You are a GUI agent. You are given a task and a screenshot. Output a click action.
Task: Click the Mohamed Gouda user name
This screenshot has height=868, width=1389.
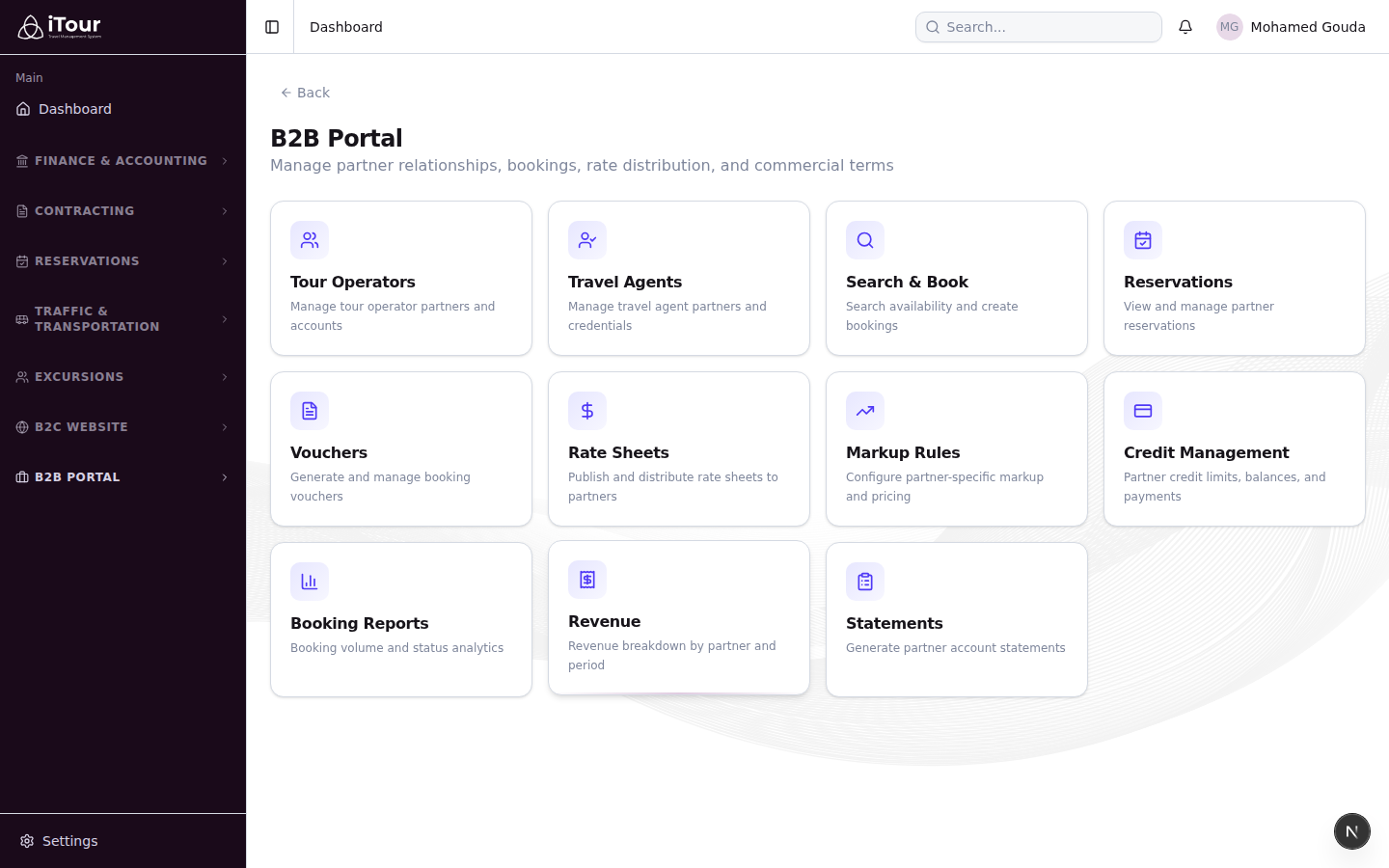pos(1308,27)
